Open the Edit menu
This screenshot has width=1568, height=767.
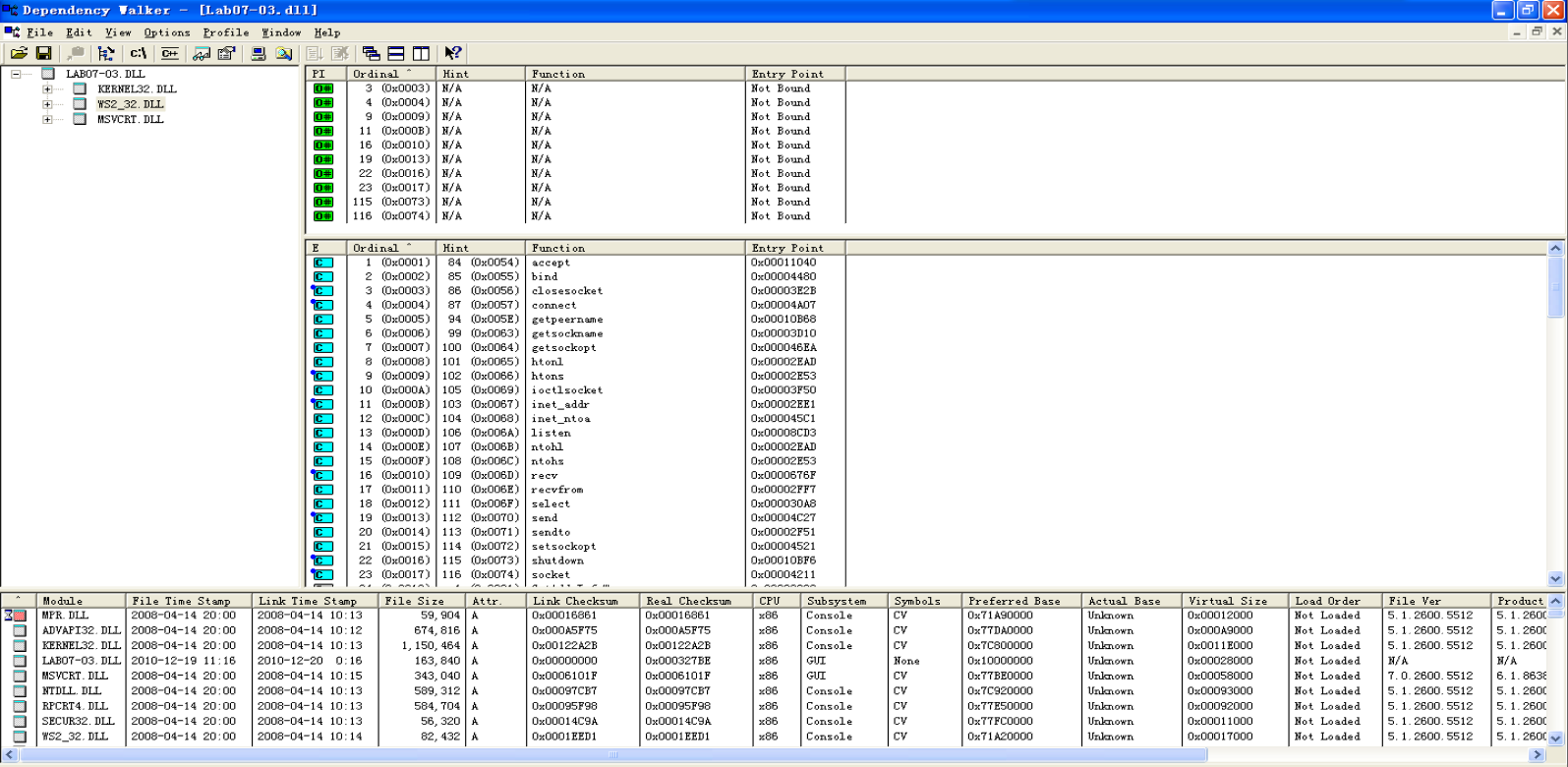click(79, 32)
